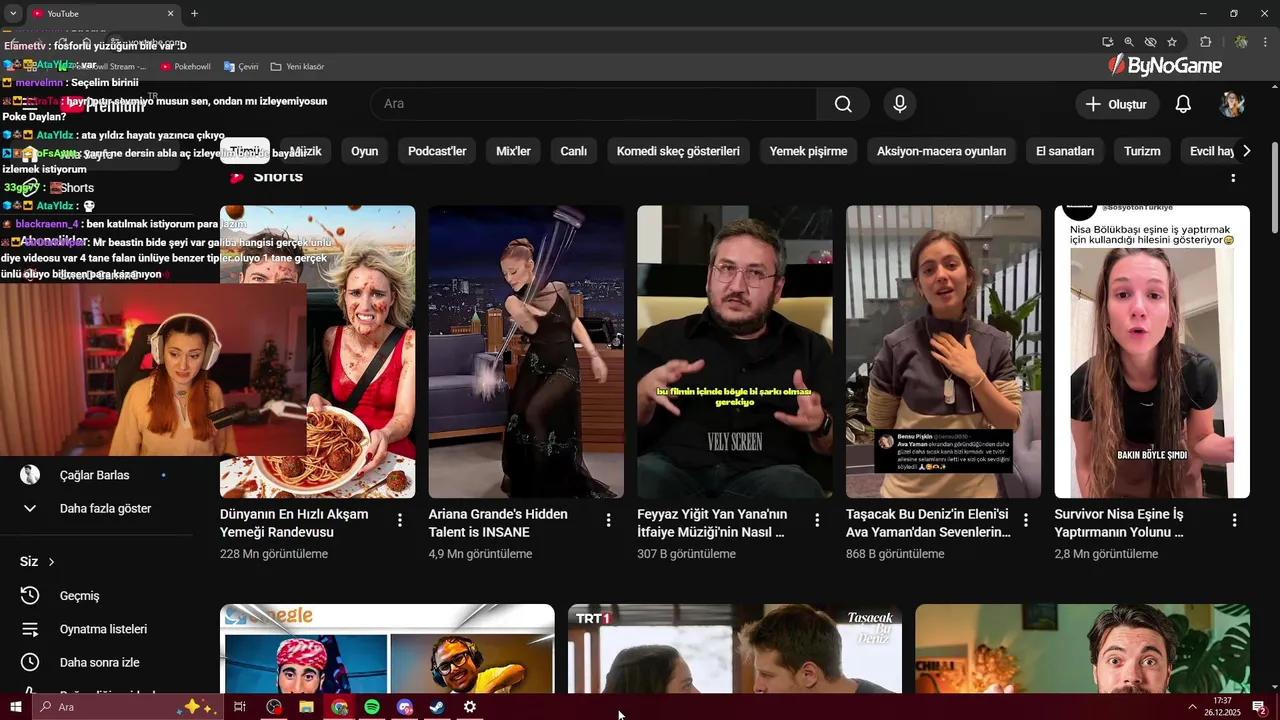This screenshot has width=1280, height=720.
Task: Open the Yeni klasör bookmark folder
Action: [298, 67]
